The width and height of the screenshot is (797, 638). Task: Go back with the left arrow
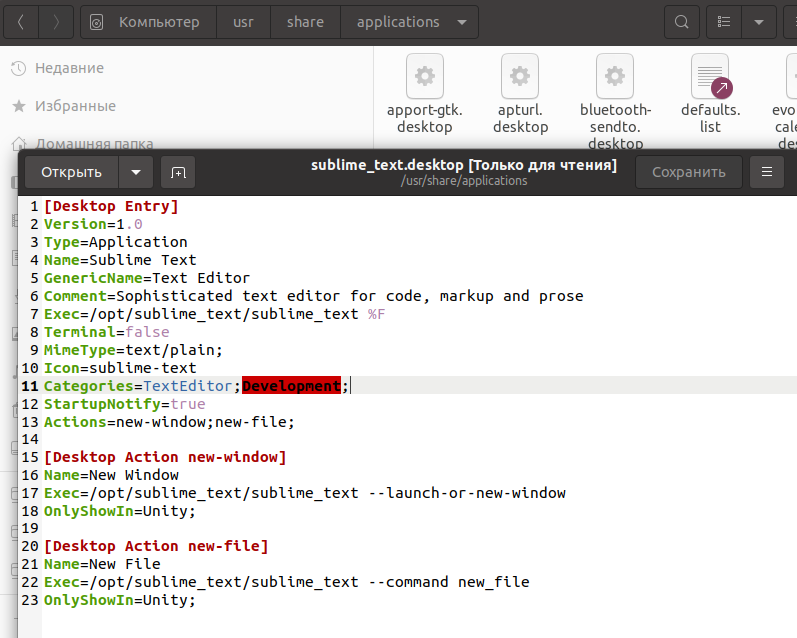[x=21, y=22]
